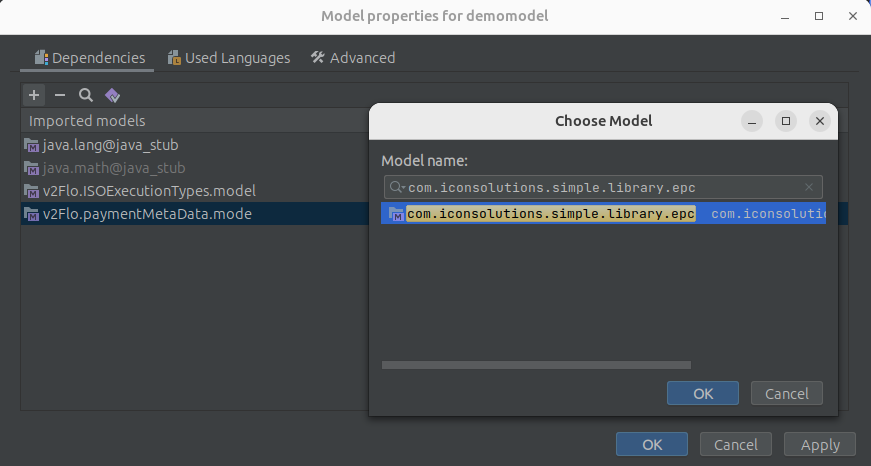Minimize the Model properties window
The width and height of the screenshot is (871, 466).
(785, 16)
